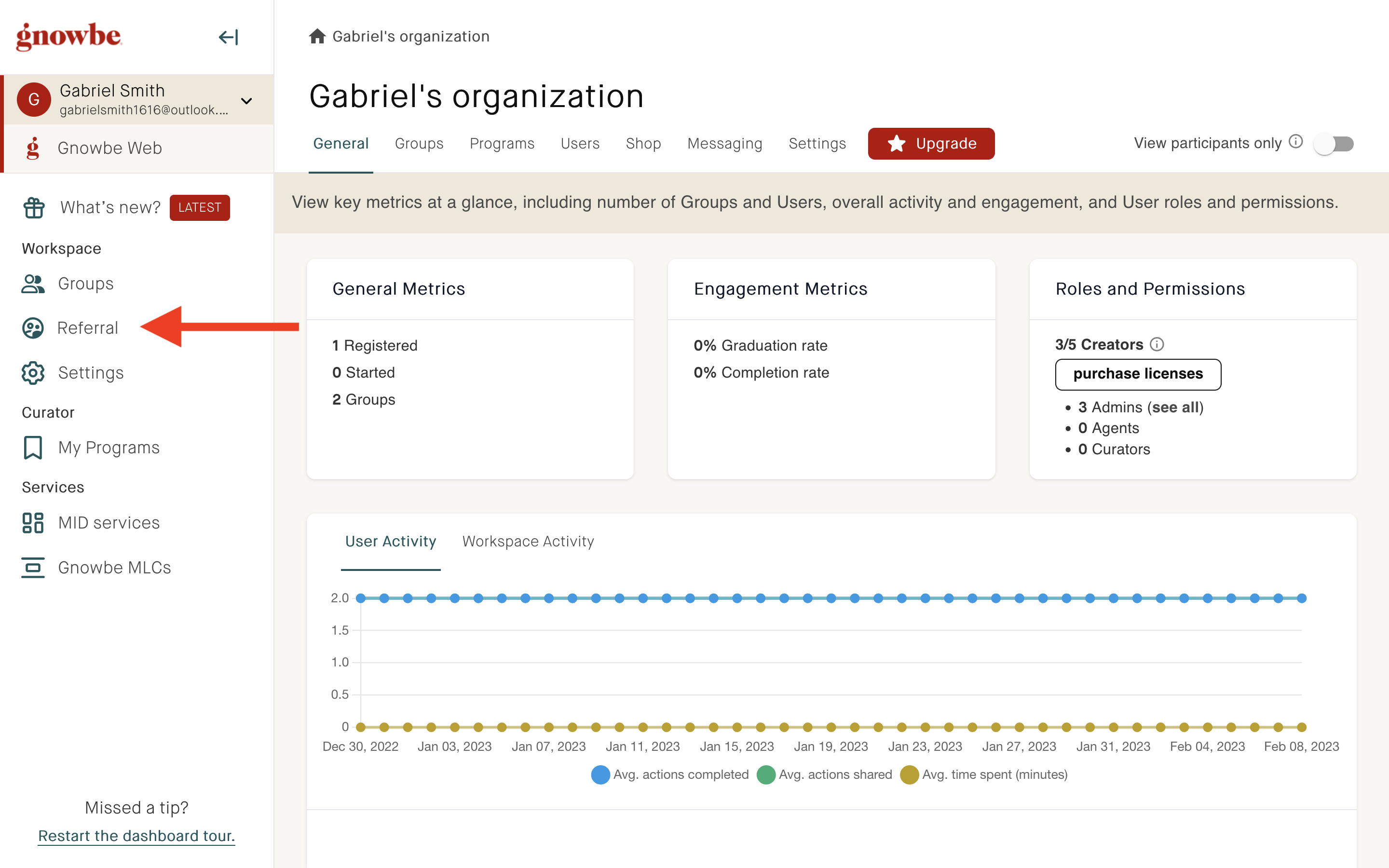
Task: Open the My Programs bookmark icon
Action: coord(33,447)
